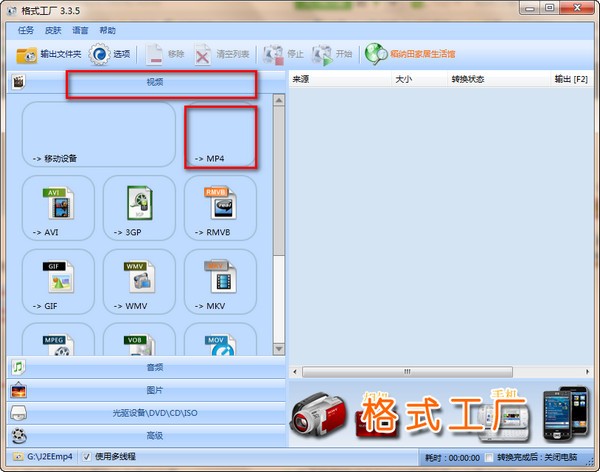The height and width of the screenshot is (472, 600).
Task: Select the GIF conversion icon
Action: [x=58, y=277]
